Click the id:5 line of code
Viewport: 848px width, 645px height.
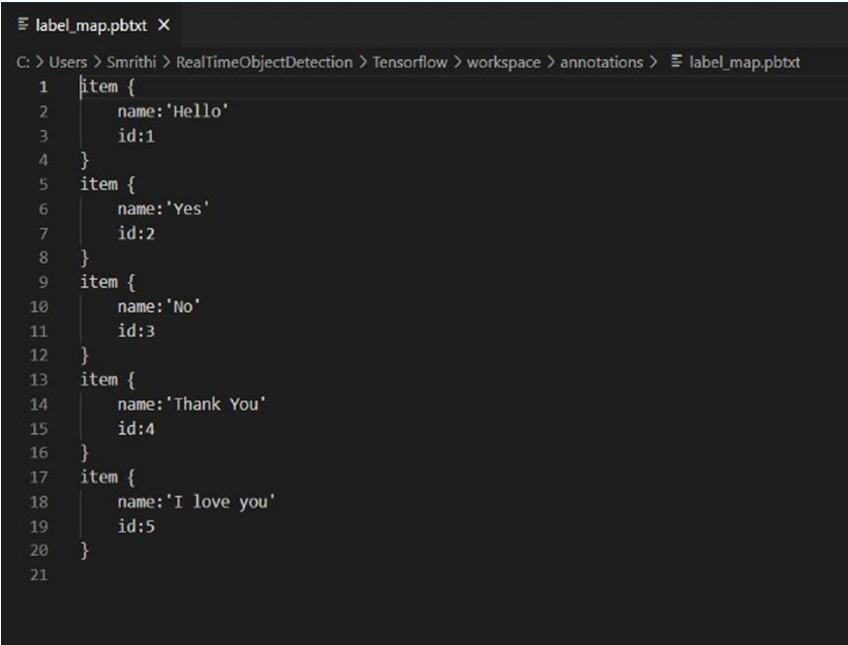pos(136,526)
